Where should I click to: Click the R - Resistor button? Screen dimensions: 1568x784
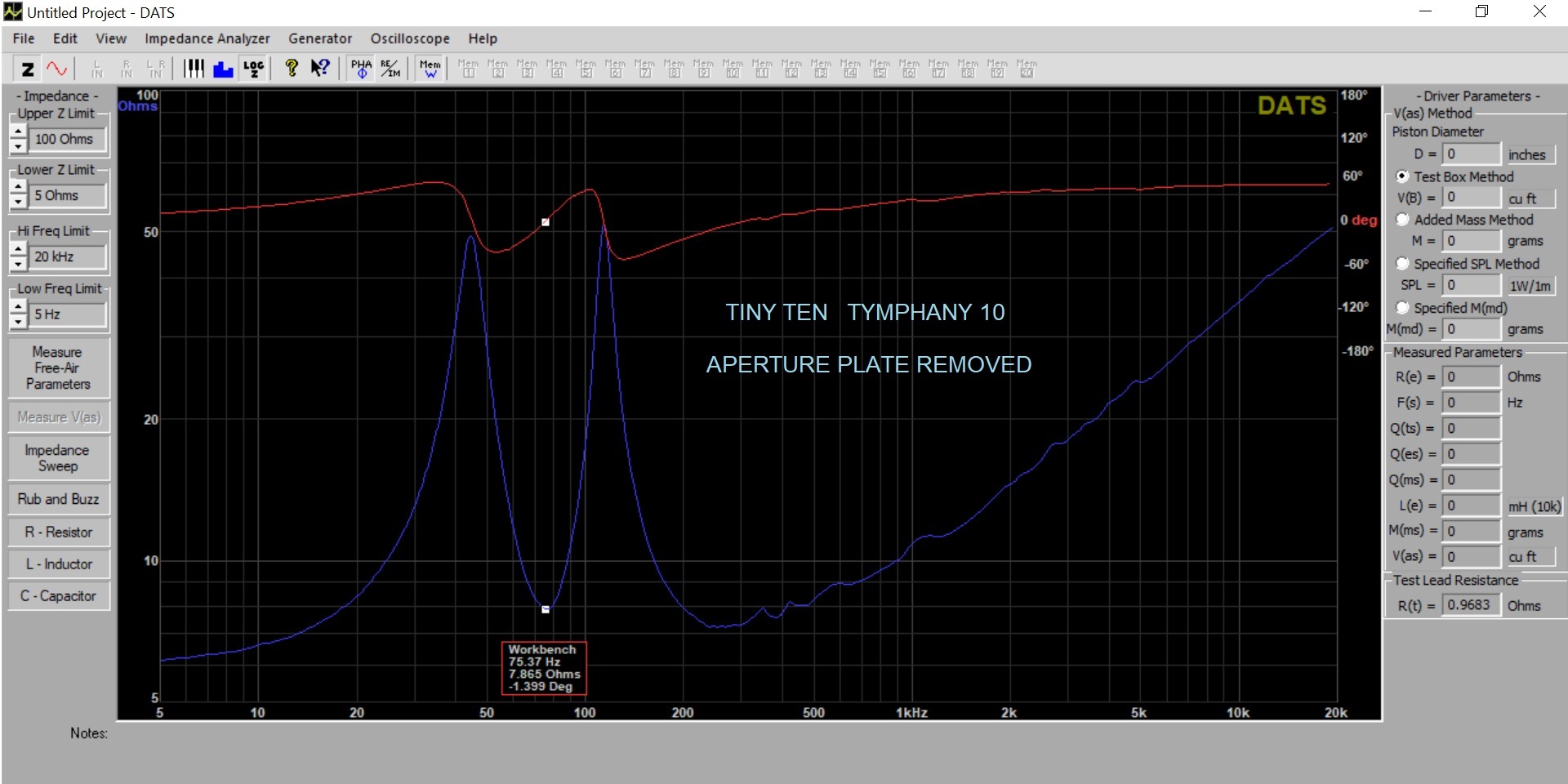point(58,532)
